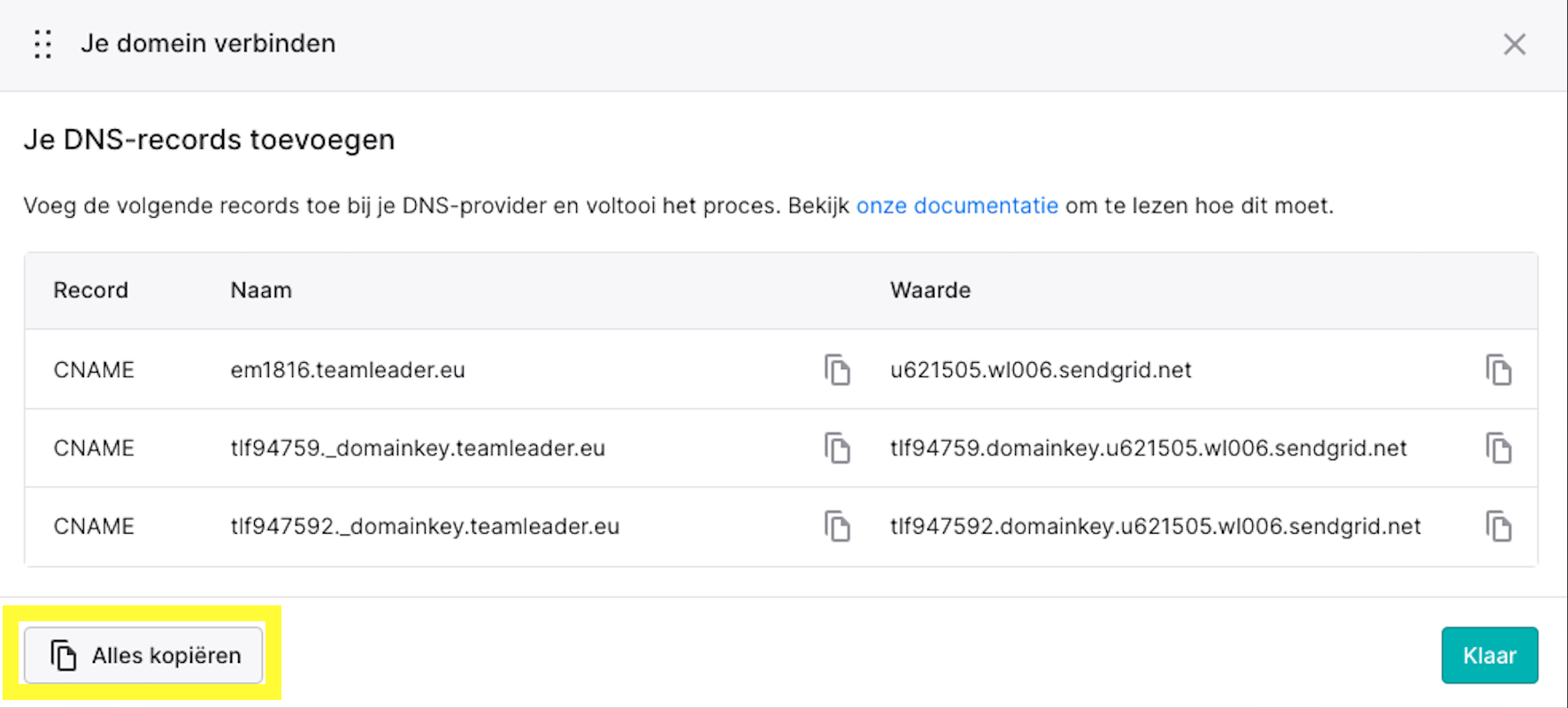
Task: Copy the name em1816.teamleader.eu
Action: click(x=837, y=370)
